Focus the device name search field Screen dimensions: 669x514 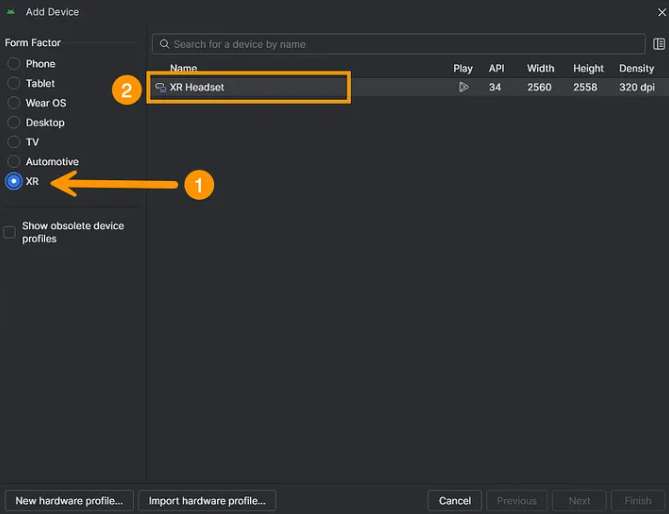point(400,44)
